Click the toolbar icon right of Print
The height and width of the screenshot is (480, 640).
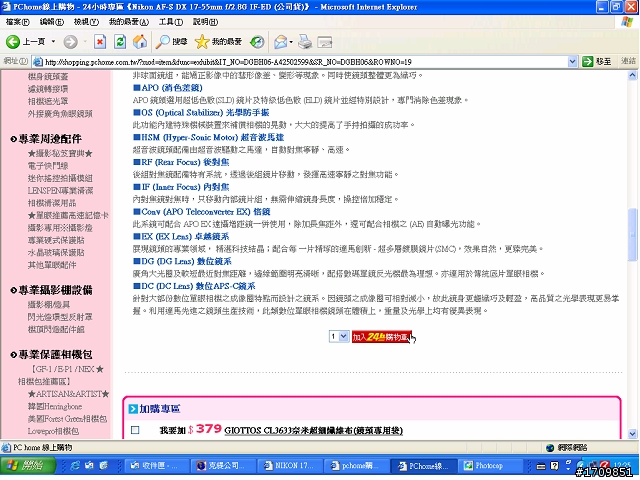tap(325, 42)
